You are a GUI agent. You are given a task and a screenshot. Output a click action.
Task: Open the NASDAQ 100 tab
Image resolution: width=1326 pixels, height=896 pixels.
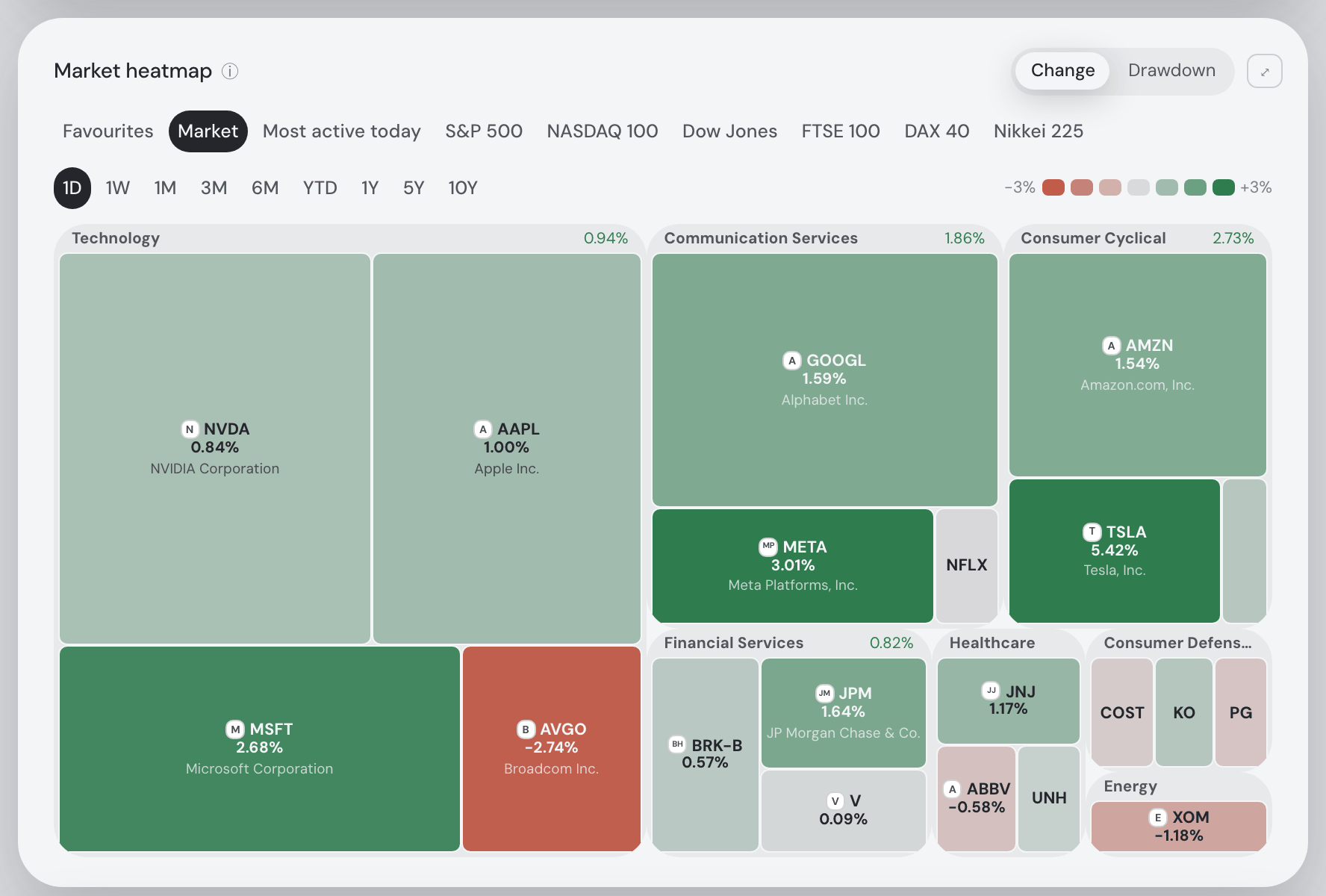tap(603, 131)
